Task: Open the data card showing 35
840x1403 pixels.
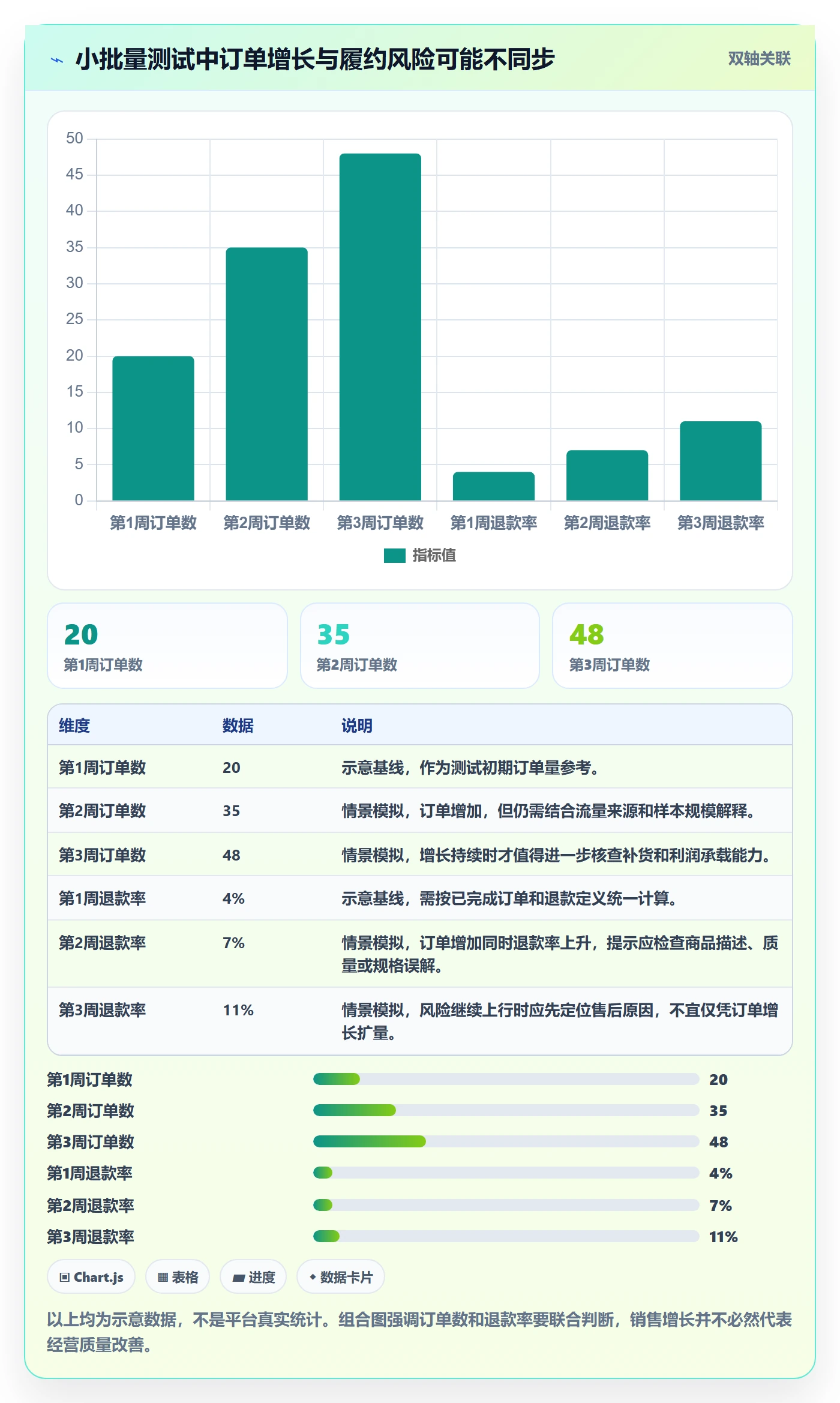Action: 420,646
